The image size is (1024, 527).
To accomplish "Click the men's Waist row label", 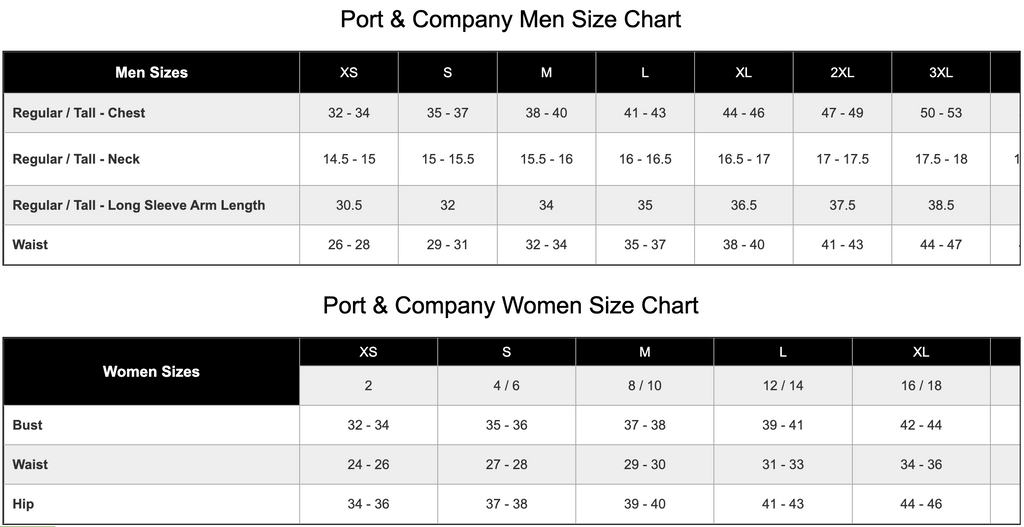I will point(30,244).
